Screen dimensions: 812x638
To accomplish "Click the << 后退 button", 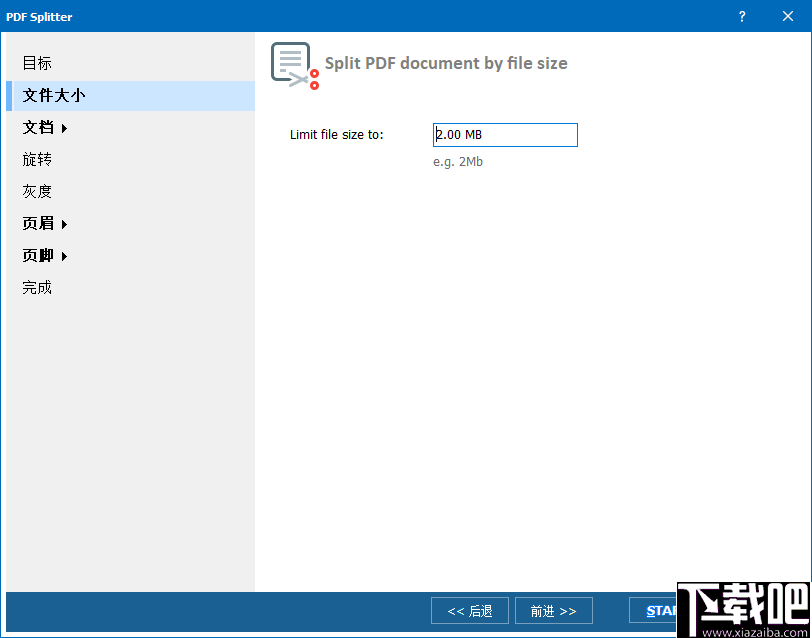I will pos(469,610).
